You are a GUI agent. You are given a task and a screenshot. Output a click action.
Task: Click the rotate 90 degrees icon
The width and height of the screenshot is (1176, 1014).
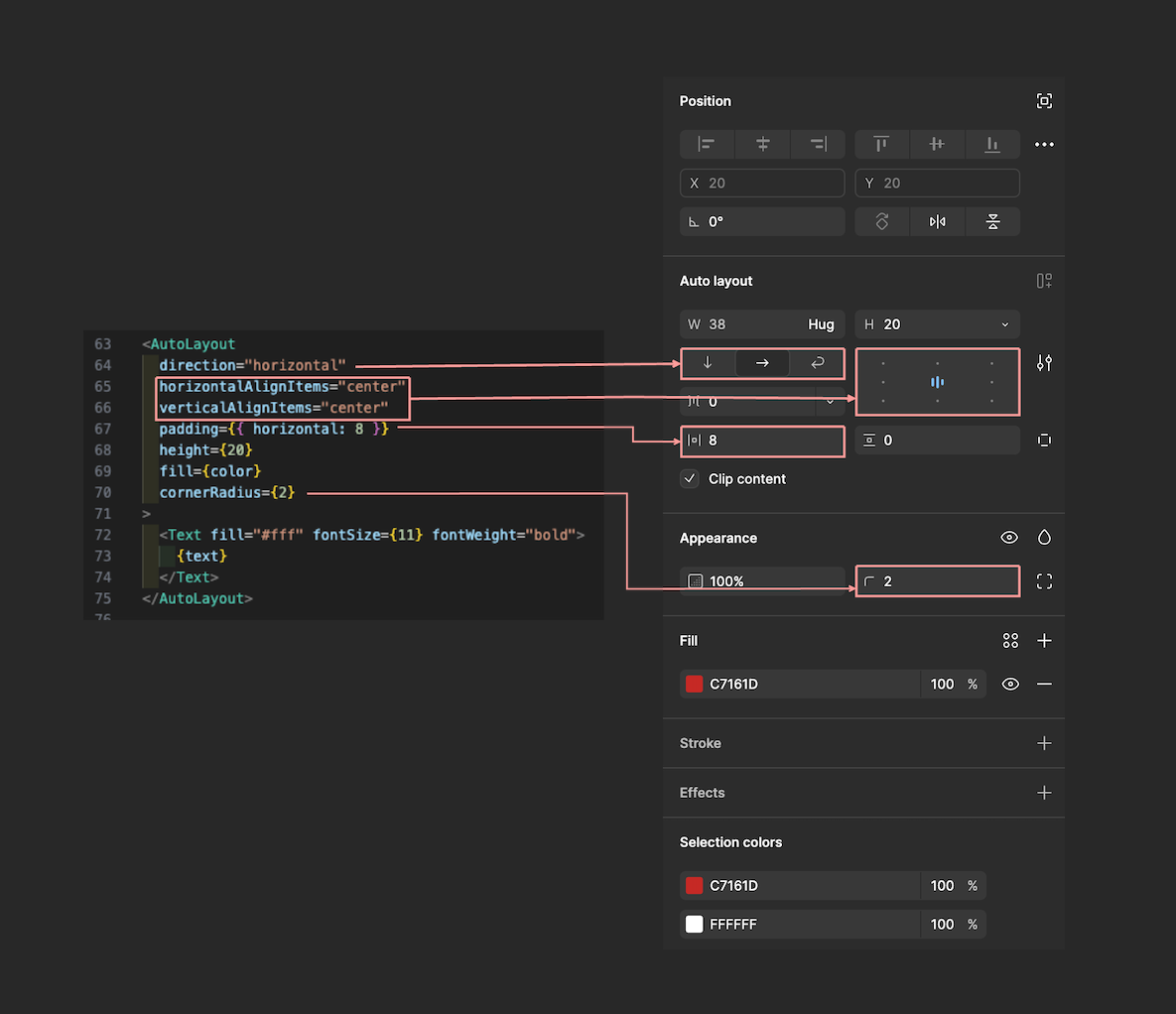[x=882, y=221]
